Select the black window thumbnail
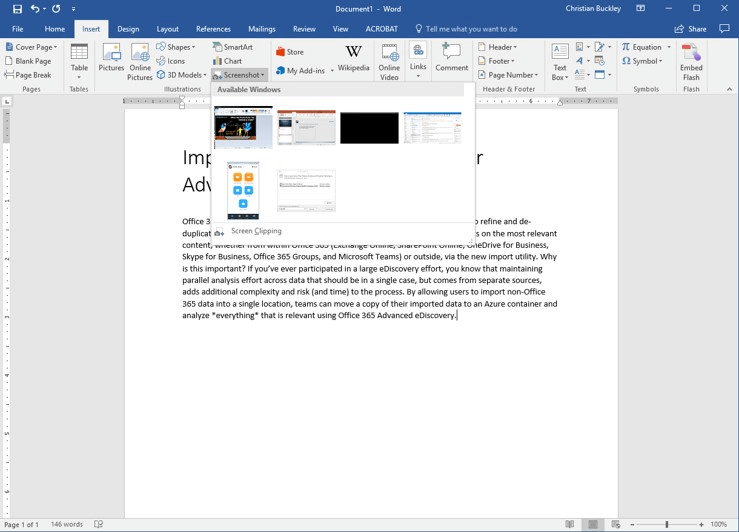 [369, 128]
